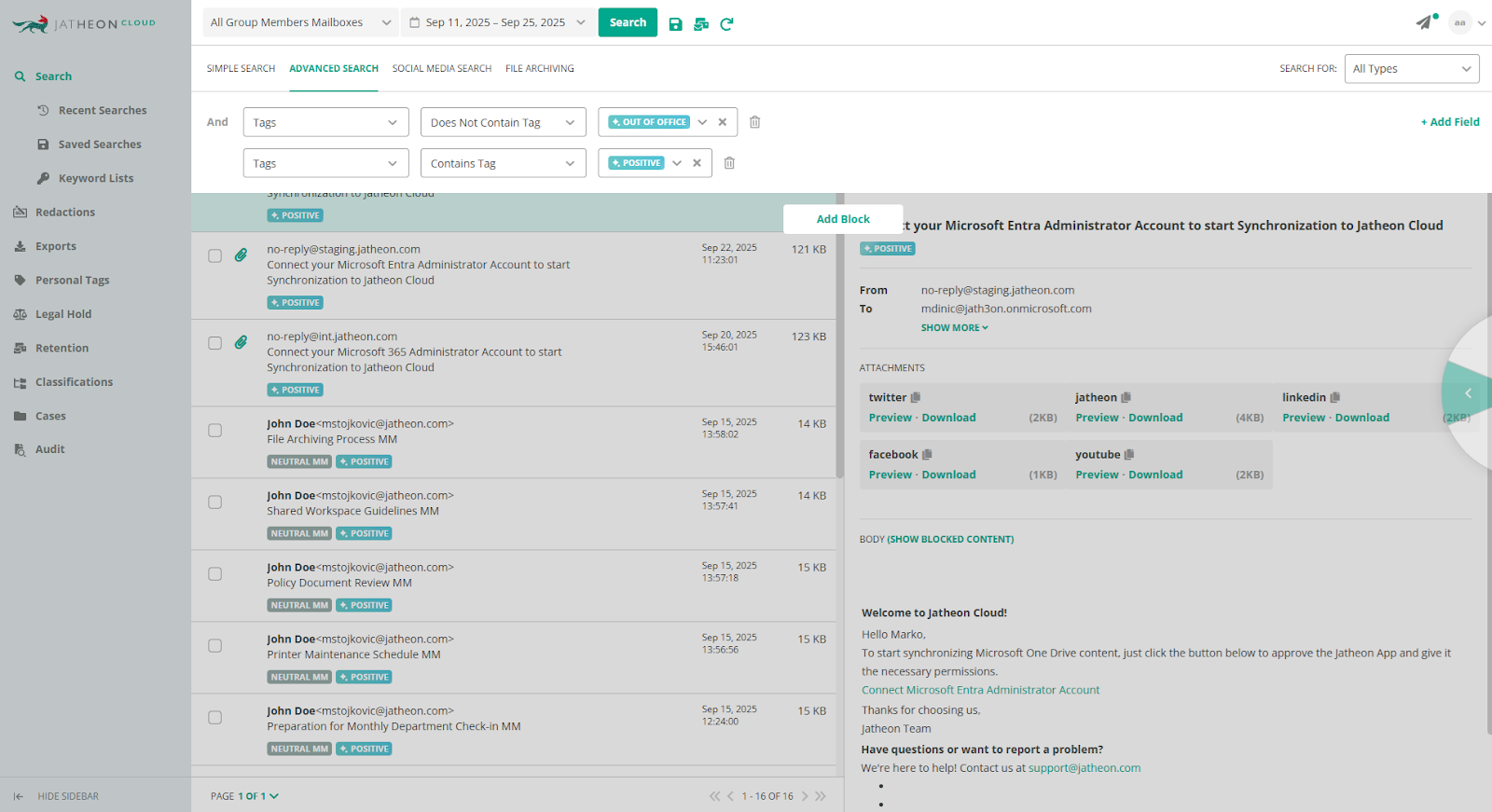Open the 'Does Not Contain Tag' operator dropdown

[503, 122]
